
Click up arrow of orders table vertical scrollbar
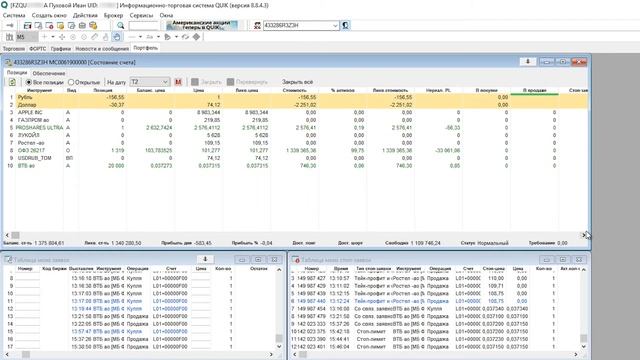(x=279, y=269)
